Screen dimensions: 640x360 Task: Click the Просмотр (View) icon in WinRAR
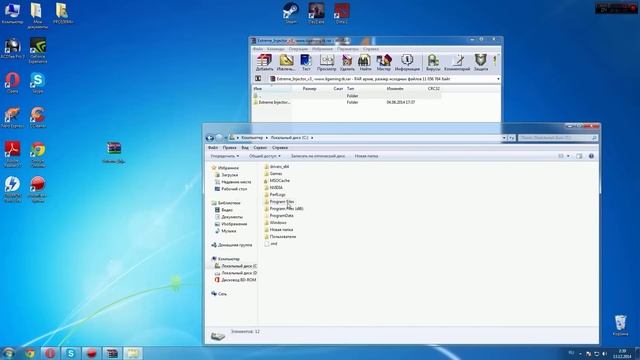click(x=327, y=62)
